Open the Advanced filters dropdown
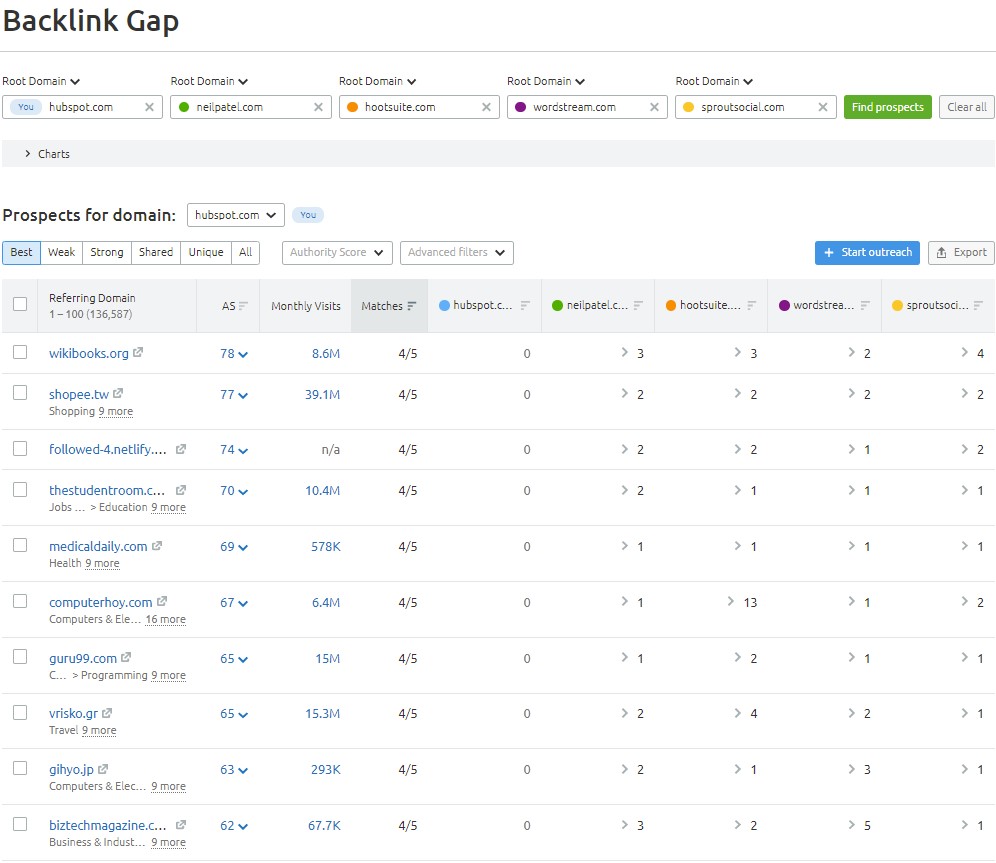The height and width of the screenshot is (863, 996). [x=457, y=253]
